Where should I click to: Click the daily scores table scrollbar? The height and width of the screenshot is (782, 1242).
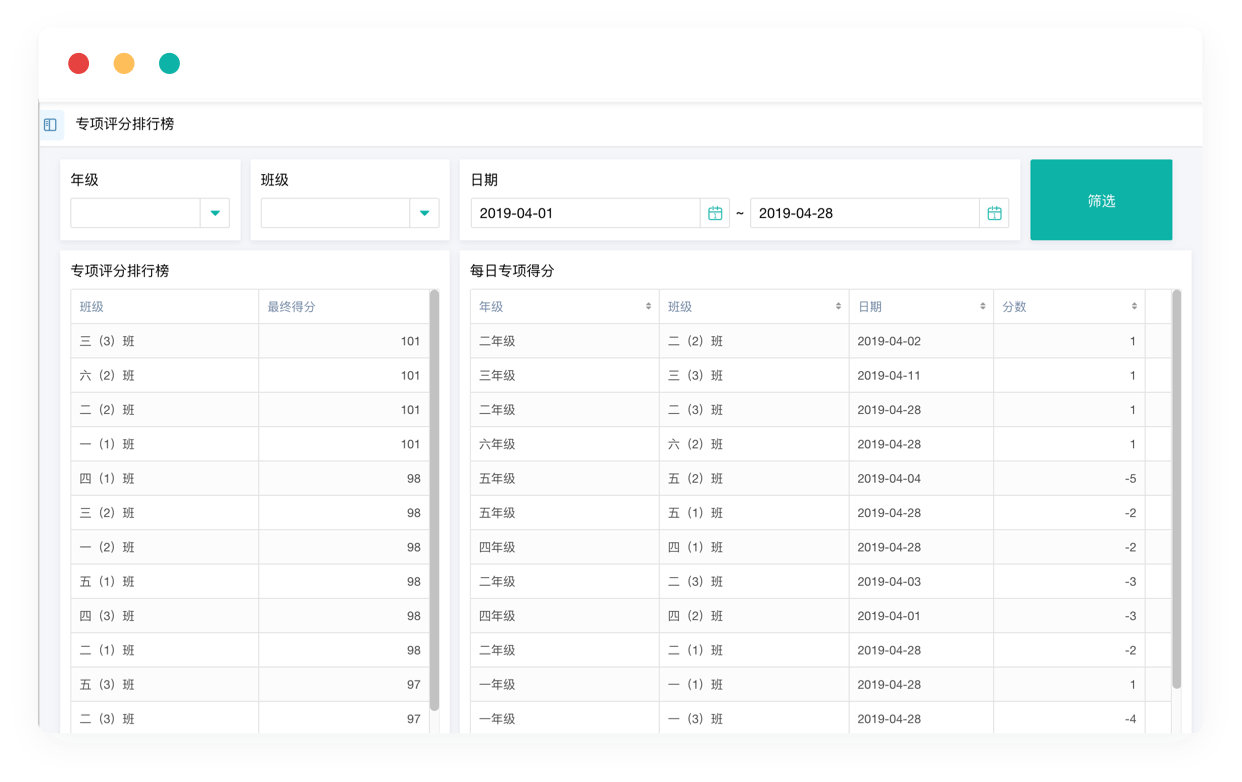pyautogui.click(x=1176, y=490)
